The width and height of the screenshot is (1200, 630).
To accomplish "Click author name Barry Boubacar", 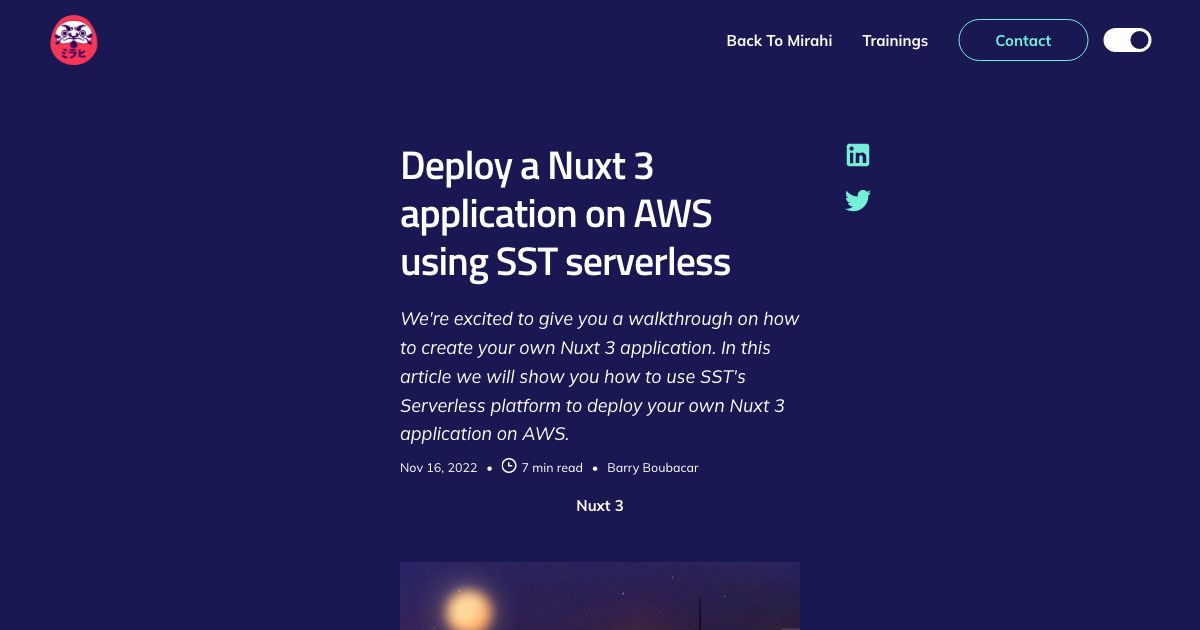I will [x=653, y=467].
